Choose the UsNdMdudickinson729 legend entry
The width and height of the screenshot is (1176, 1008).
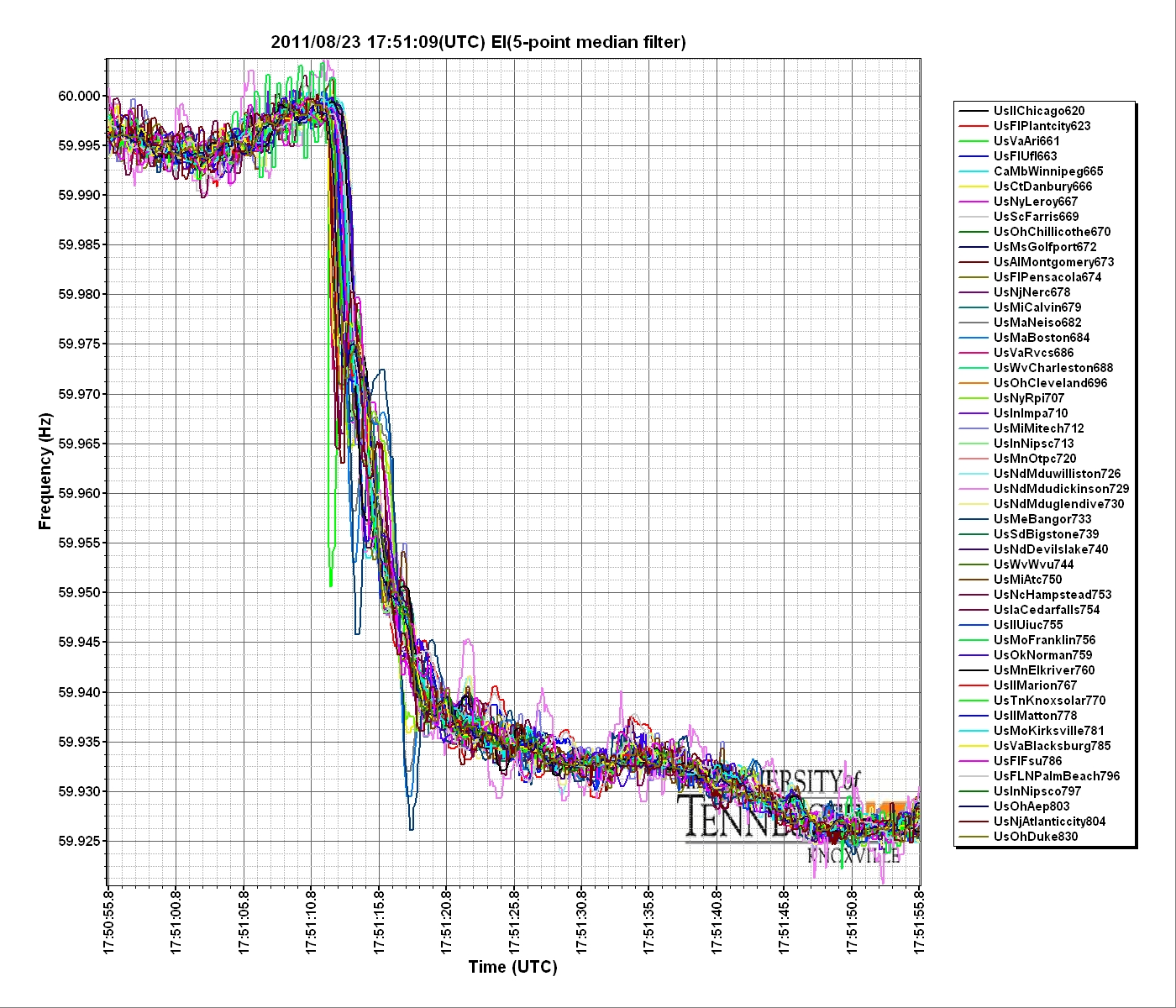pyautogui.click(x=1061, y=489)
